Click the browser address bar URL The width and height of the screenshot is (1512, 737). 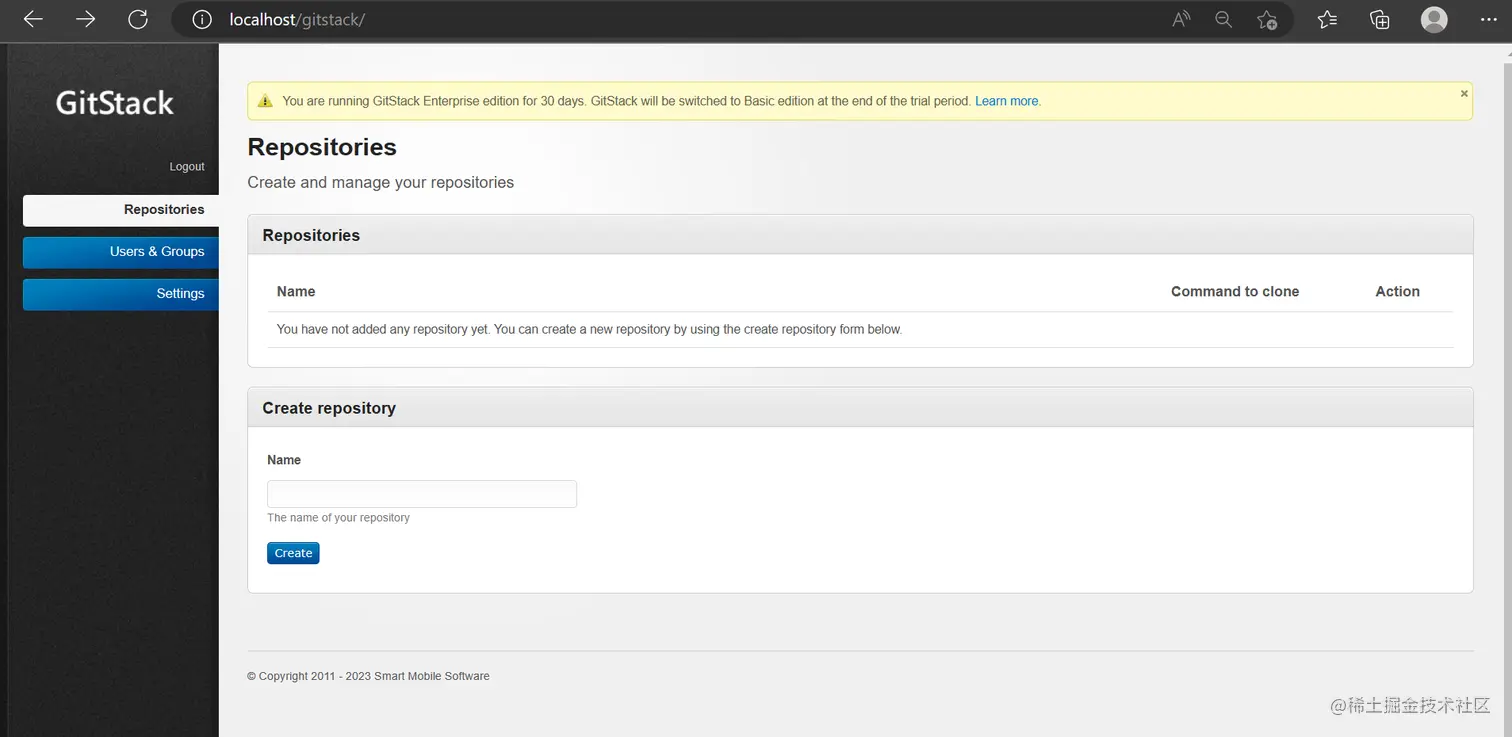[297, 19]
